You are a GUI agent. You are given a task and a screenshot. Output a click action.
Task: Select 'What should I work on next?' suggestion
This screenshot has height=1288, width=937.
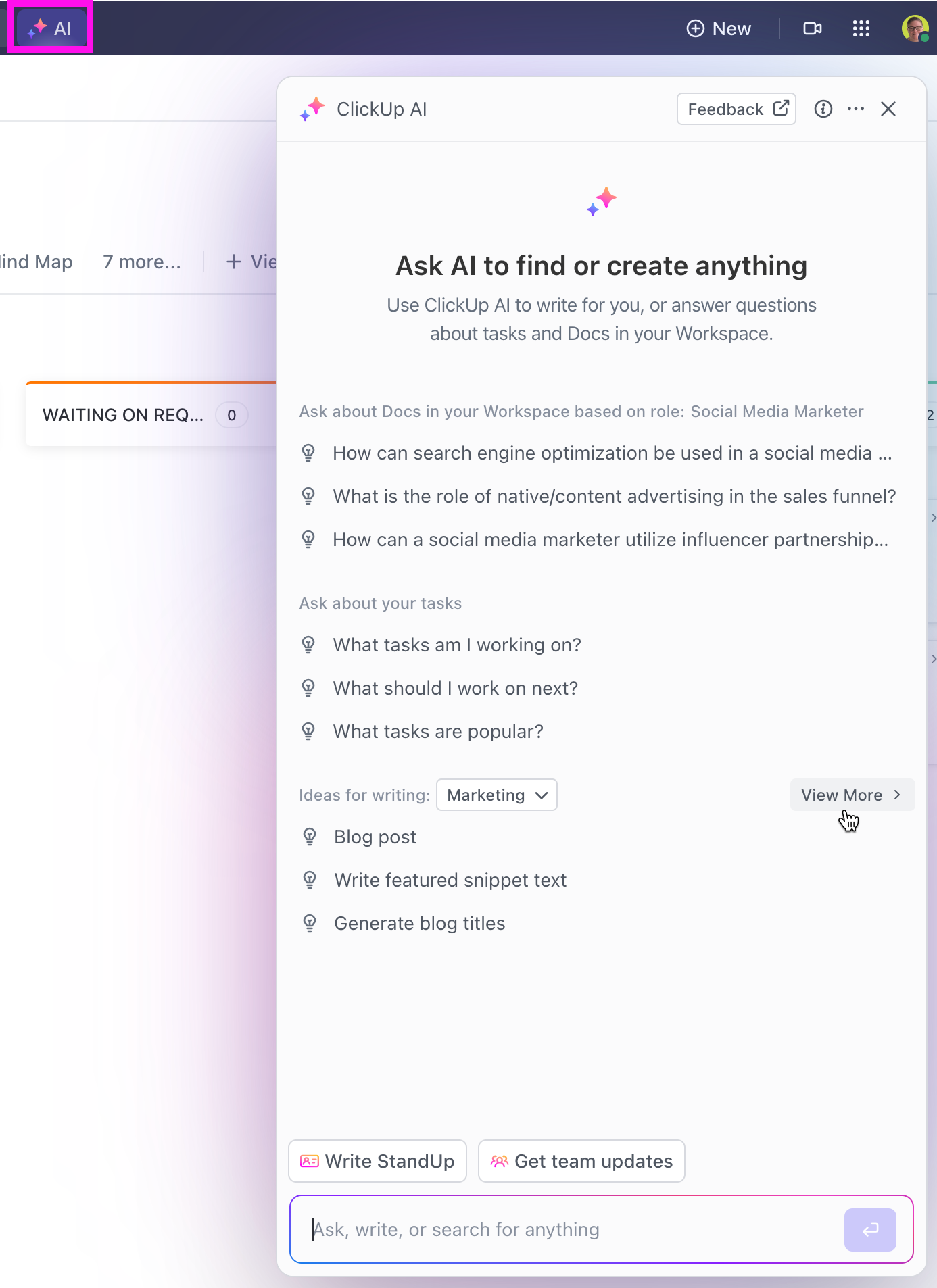pyautogui.click(x=454, y=688)
